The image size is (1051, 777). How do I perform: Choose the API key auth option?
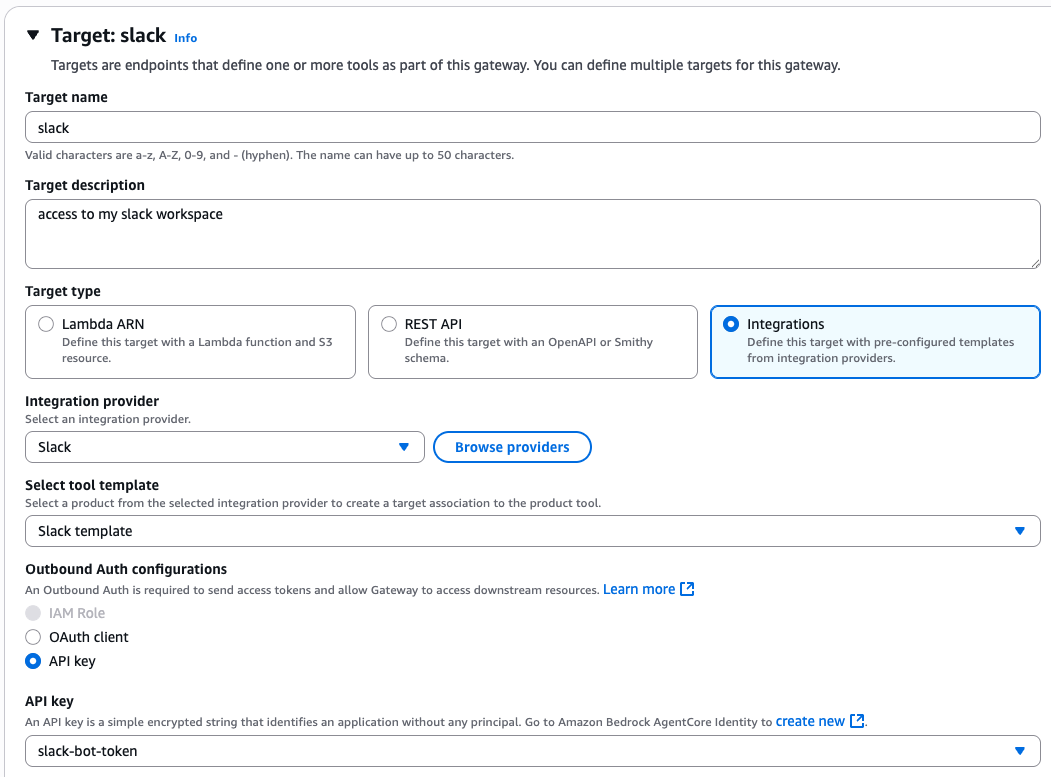(x=34, y=661)
